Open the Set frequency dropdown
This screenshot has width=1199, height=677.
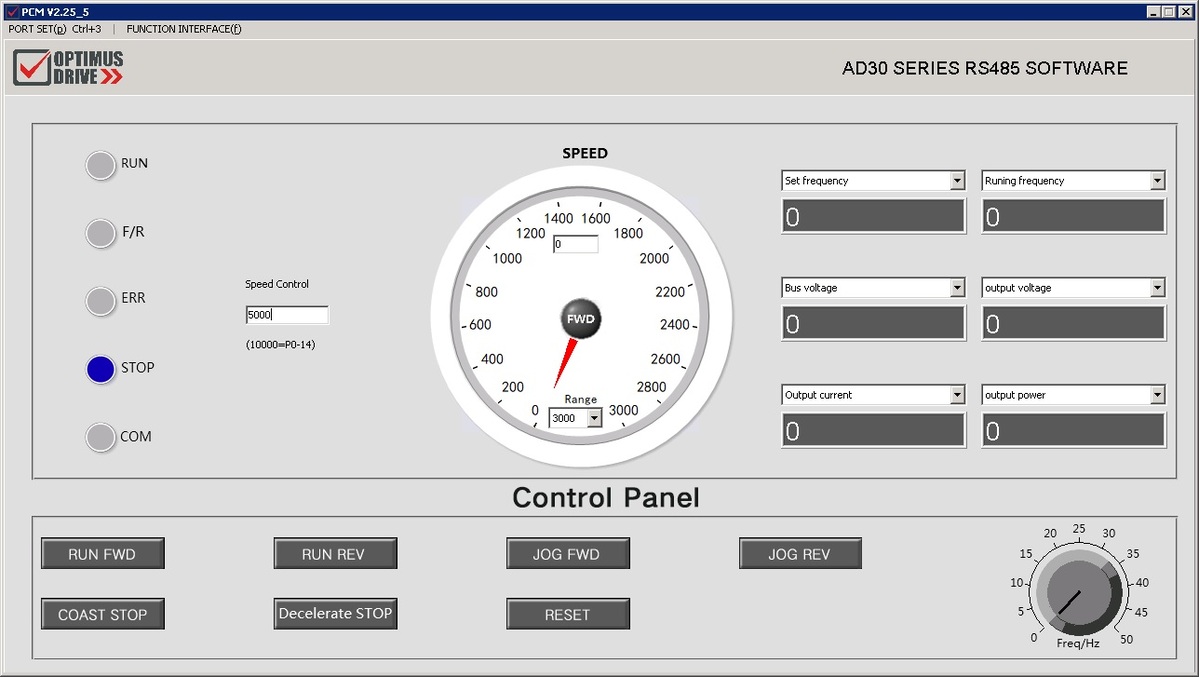tap(957, 181)
